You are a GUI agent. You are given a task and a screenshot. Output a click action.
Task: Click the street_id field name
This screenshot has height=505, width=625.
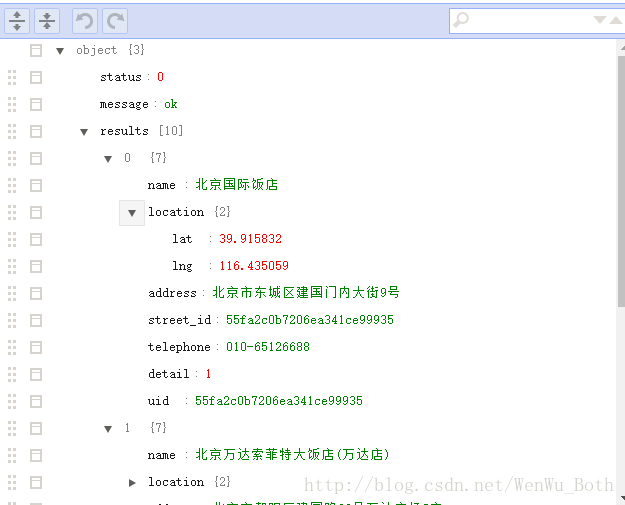click(179, 320)
